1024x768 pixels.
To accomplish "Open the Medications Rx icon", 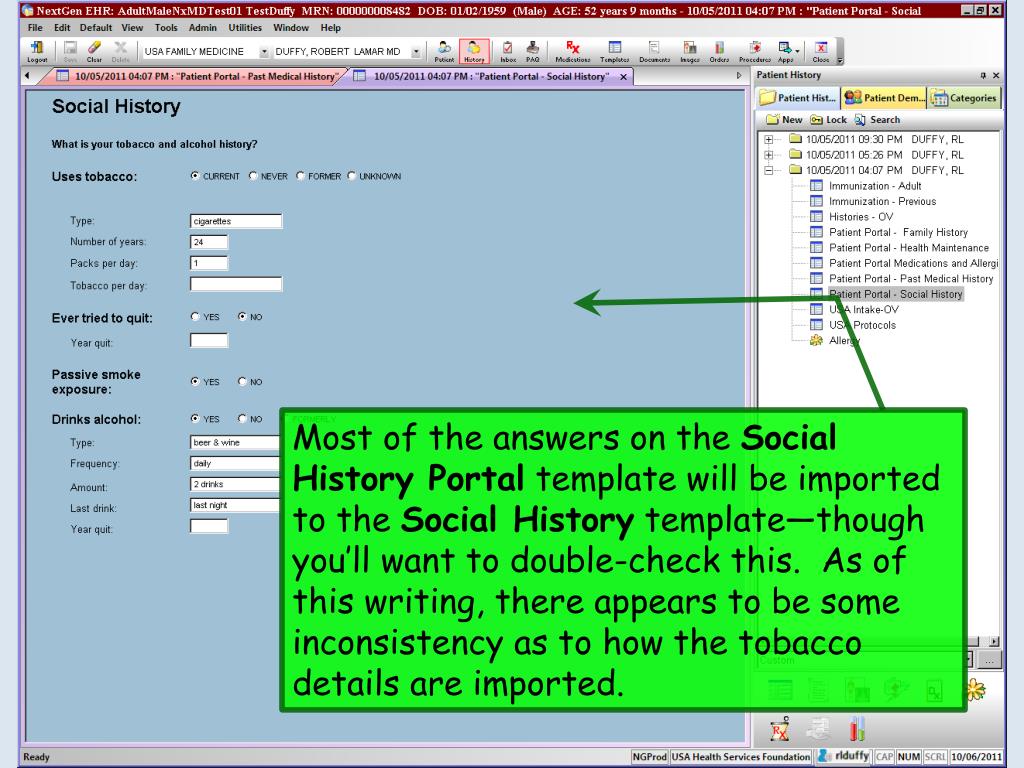I will (x=573, y=51).
